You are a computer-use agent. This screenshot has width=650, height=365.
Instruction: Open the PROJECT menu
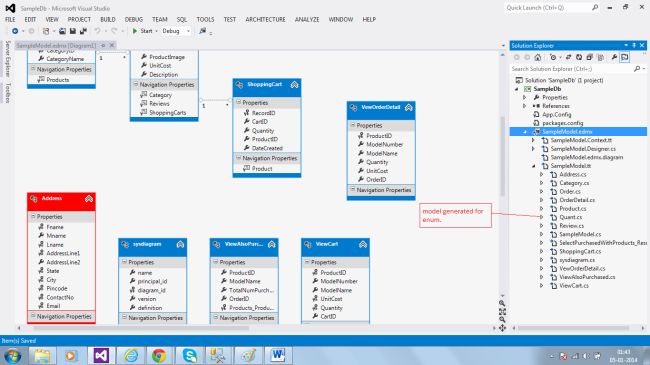[79, 19]
